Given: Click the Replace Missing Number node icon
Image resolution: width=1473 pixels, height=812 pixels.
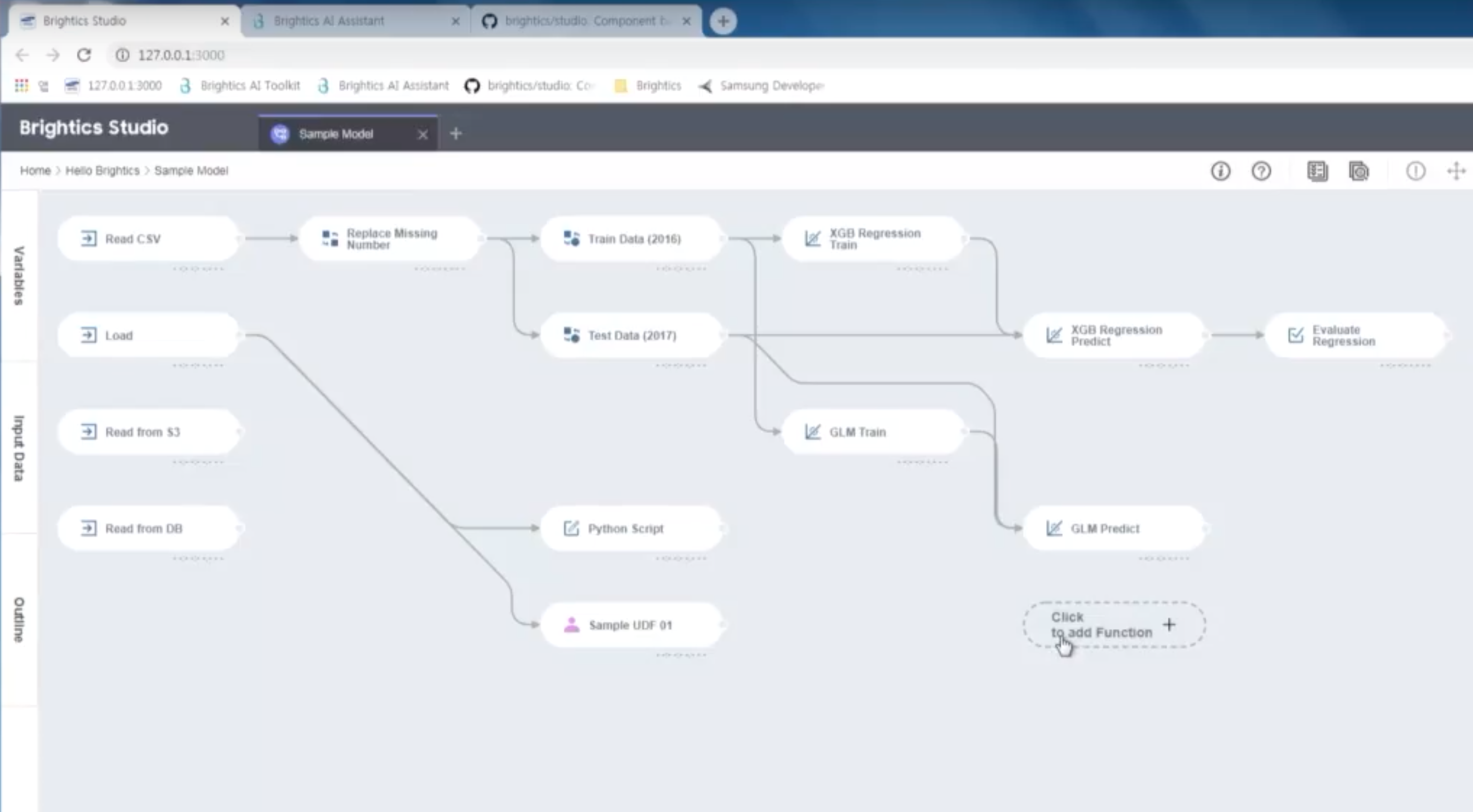Looking at the screenshot, I should pyautogui.click(x=330, y=238).
